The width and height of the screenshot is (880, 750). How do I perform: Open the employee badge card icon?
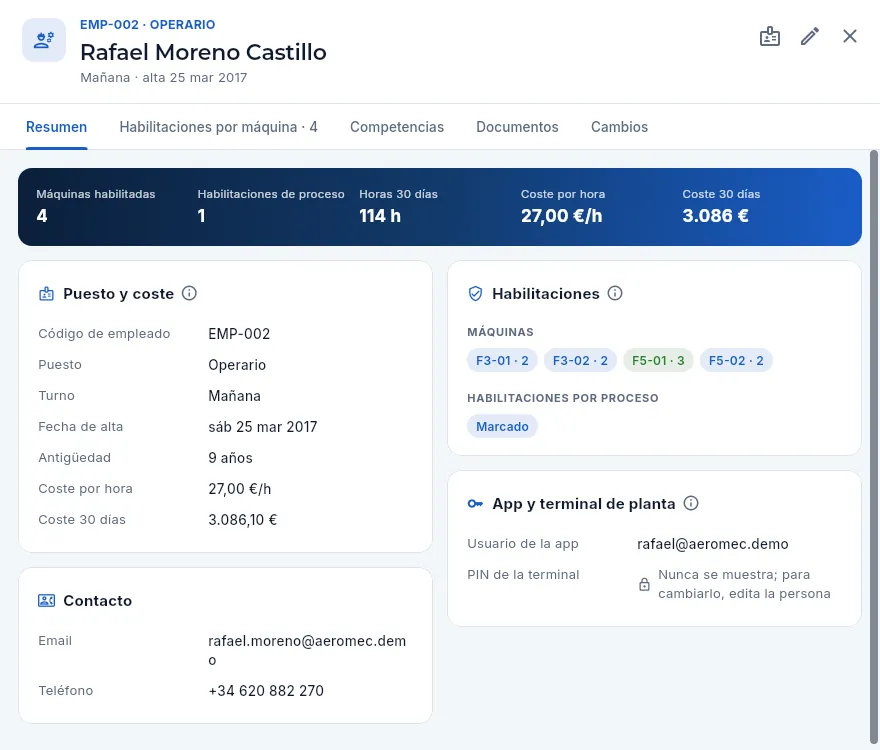click(x=769, y=36)
